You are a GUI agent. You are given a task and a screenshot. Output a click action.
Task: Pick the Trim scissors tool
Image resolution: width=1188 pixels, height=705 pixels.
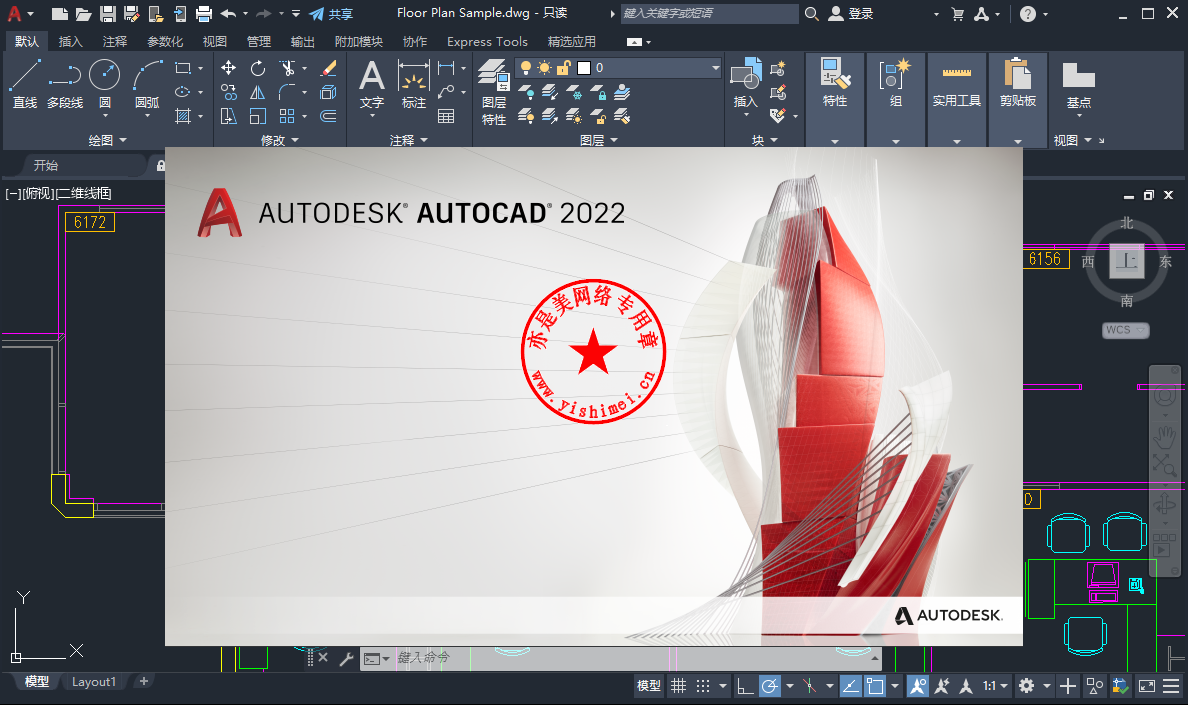coord(287,68)
